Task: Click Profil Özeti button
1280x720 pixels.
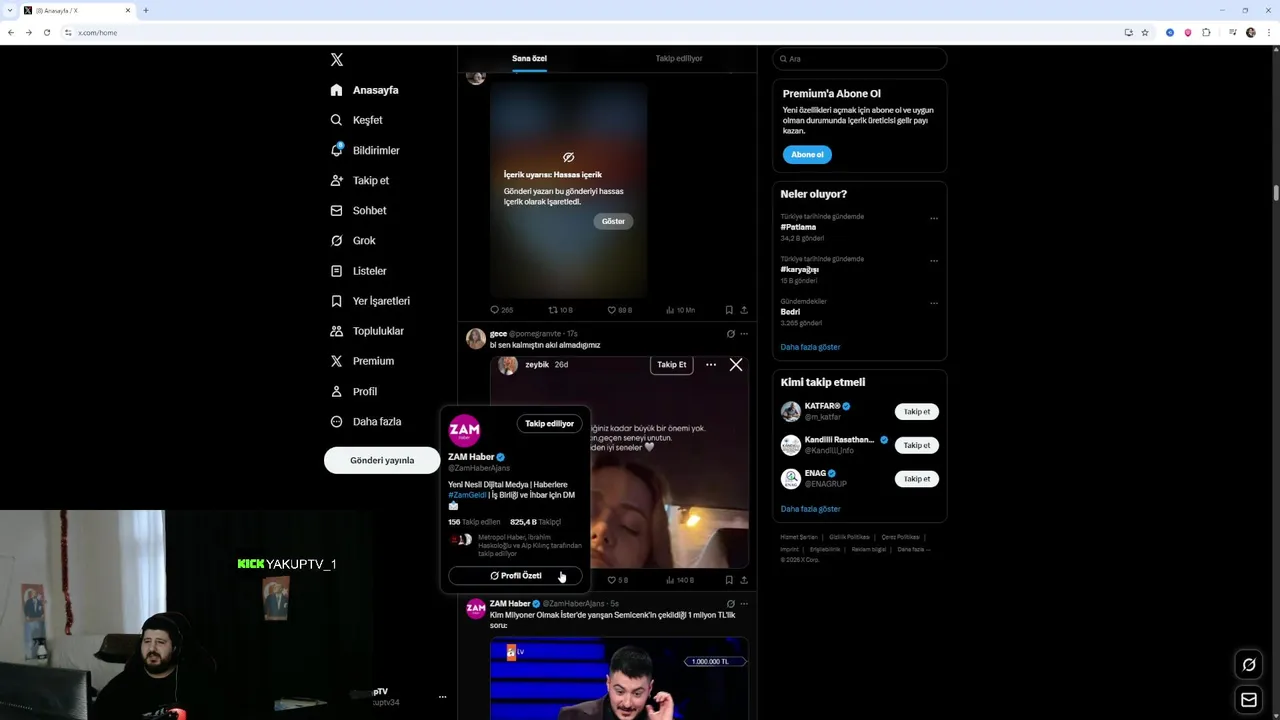Action: point(515,576)
